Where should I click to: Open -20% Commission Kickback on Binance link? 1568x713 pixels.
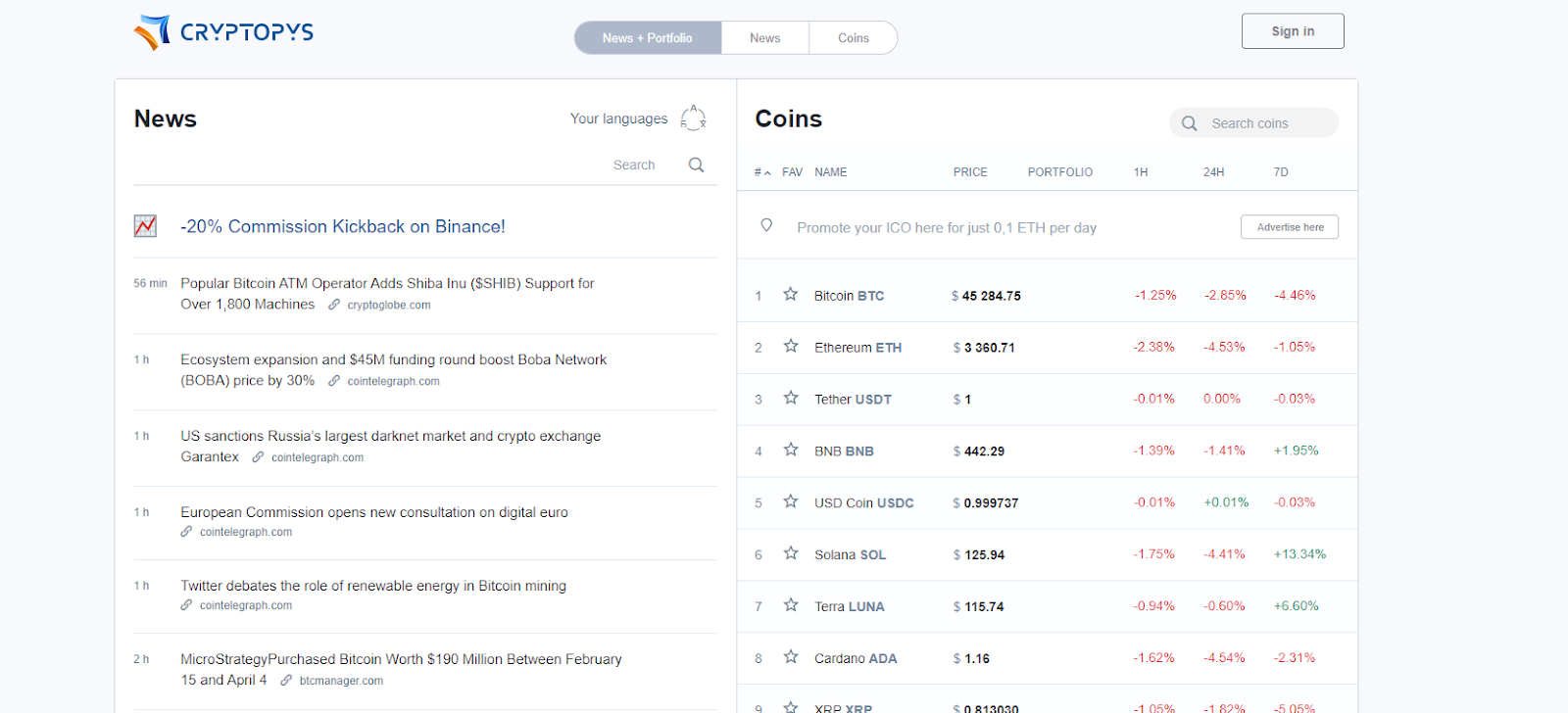point(343,226)
